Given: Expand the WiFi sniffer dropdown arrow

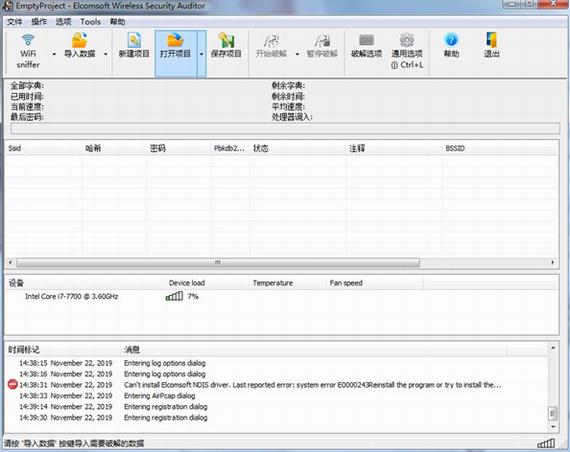Looking at the screenshot, I should coord(54,54).
